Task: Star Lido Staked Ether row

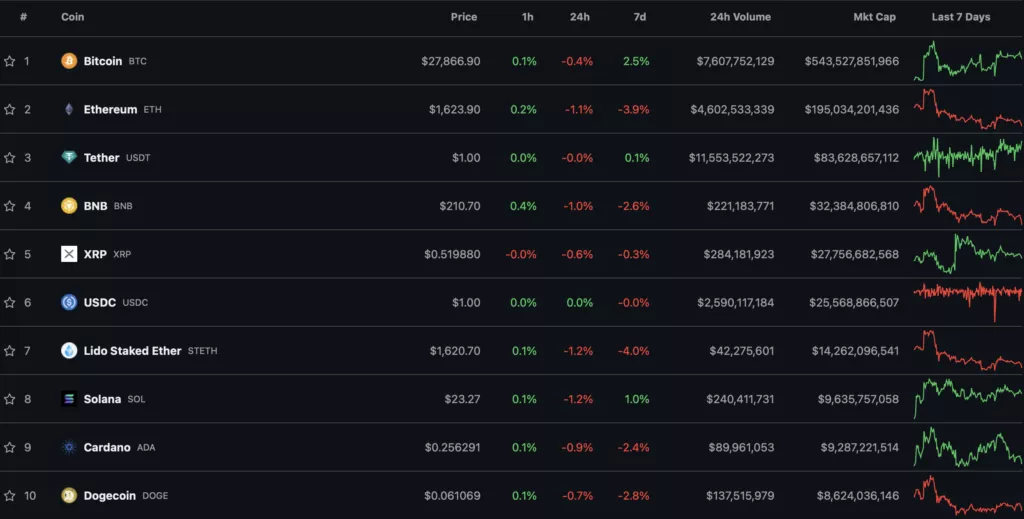Action: (x=10, y=351)
